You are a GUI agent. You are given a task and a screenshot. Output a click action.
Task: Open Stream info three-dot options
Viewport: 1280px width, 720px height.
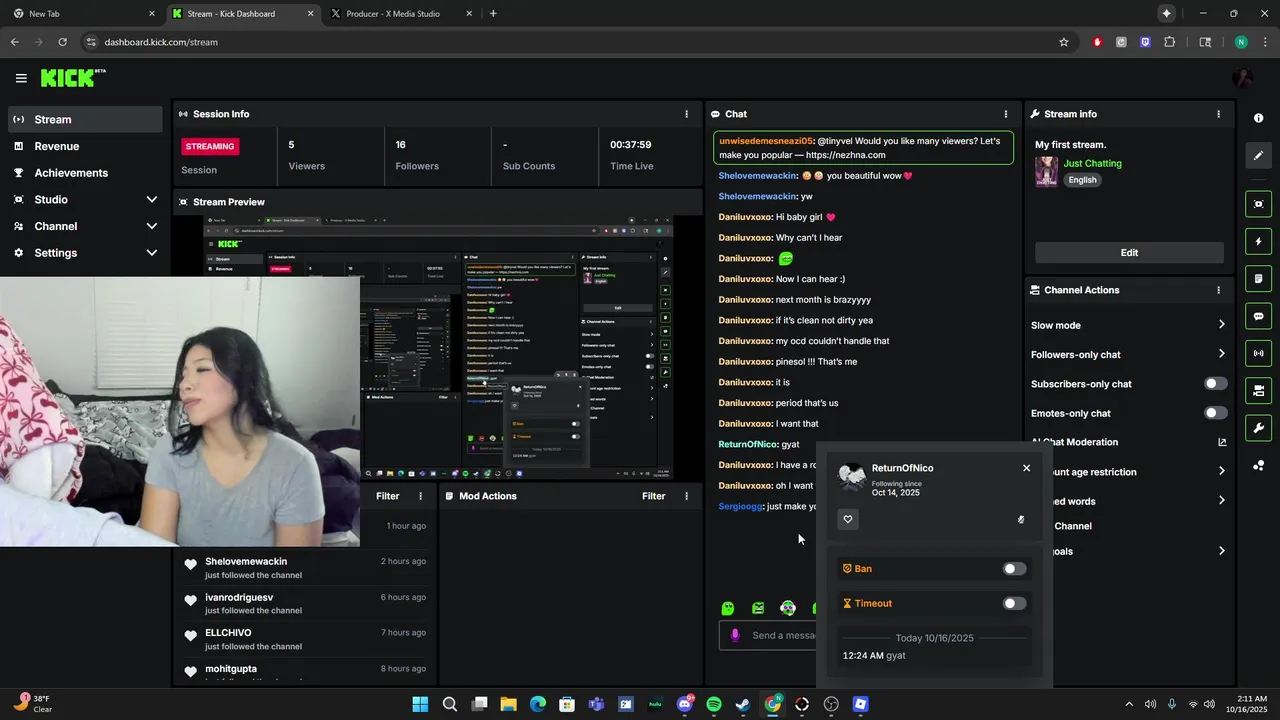[1218, 114]
